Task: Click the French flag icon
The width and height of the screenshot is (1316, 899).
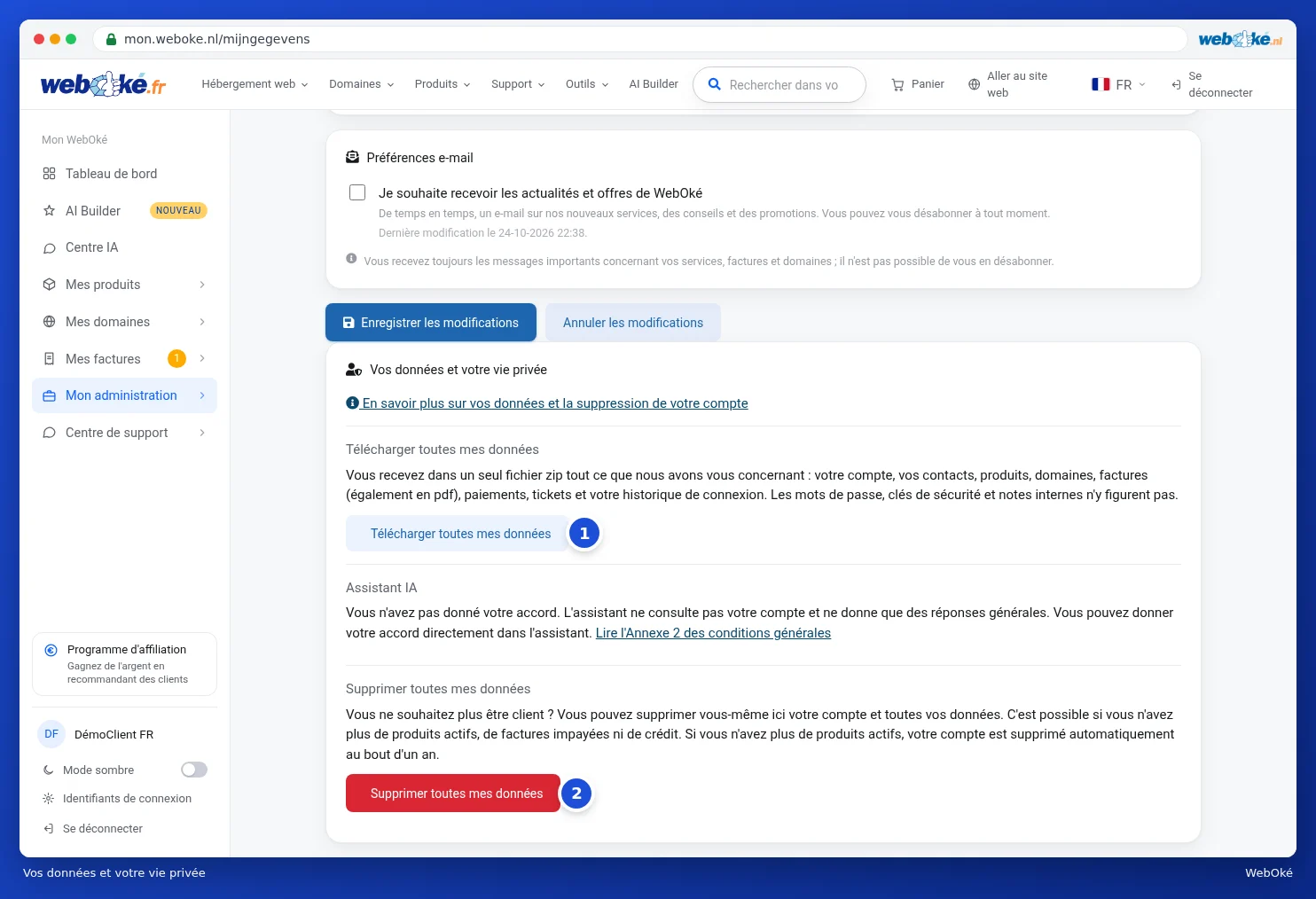Action: tap(1101, 84)
